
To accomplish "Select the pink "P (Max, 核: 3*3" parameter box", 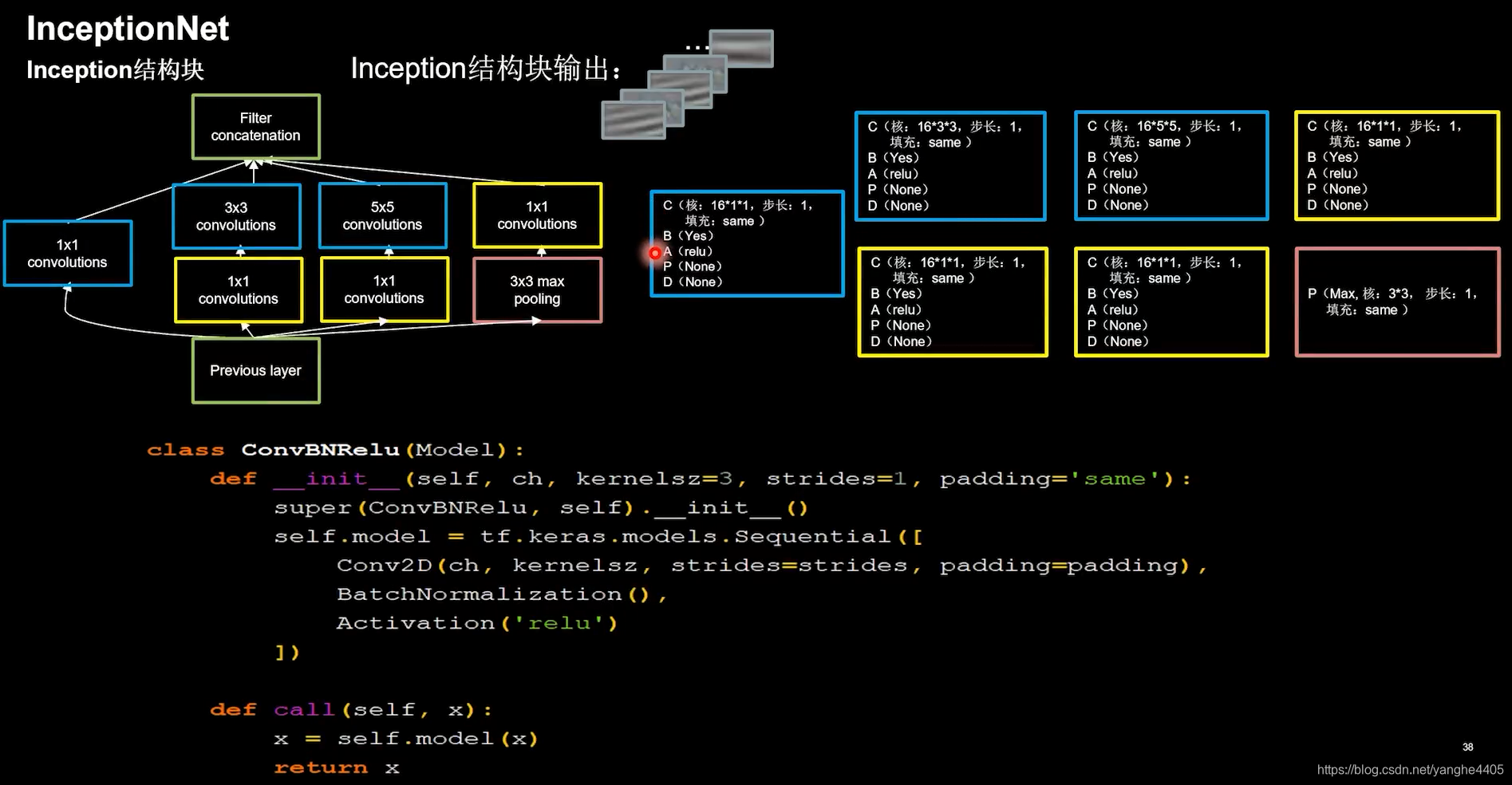I will [x=1398, y=302].
